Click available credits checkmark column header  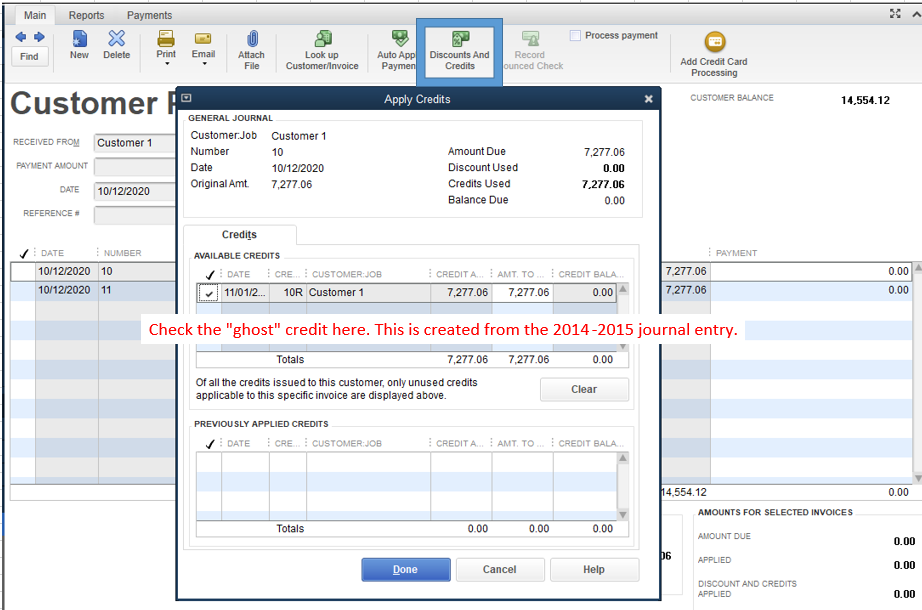[209, 274]
